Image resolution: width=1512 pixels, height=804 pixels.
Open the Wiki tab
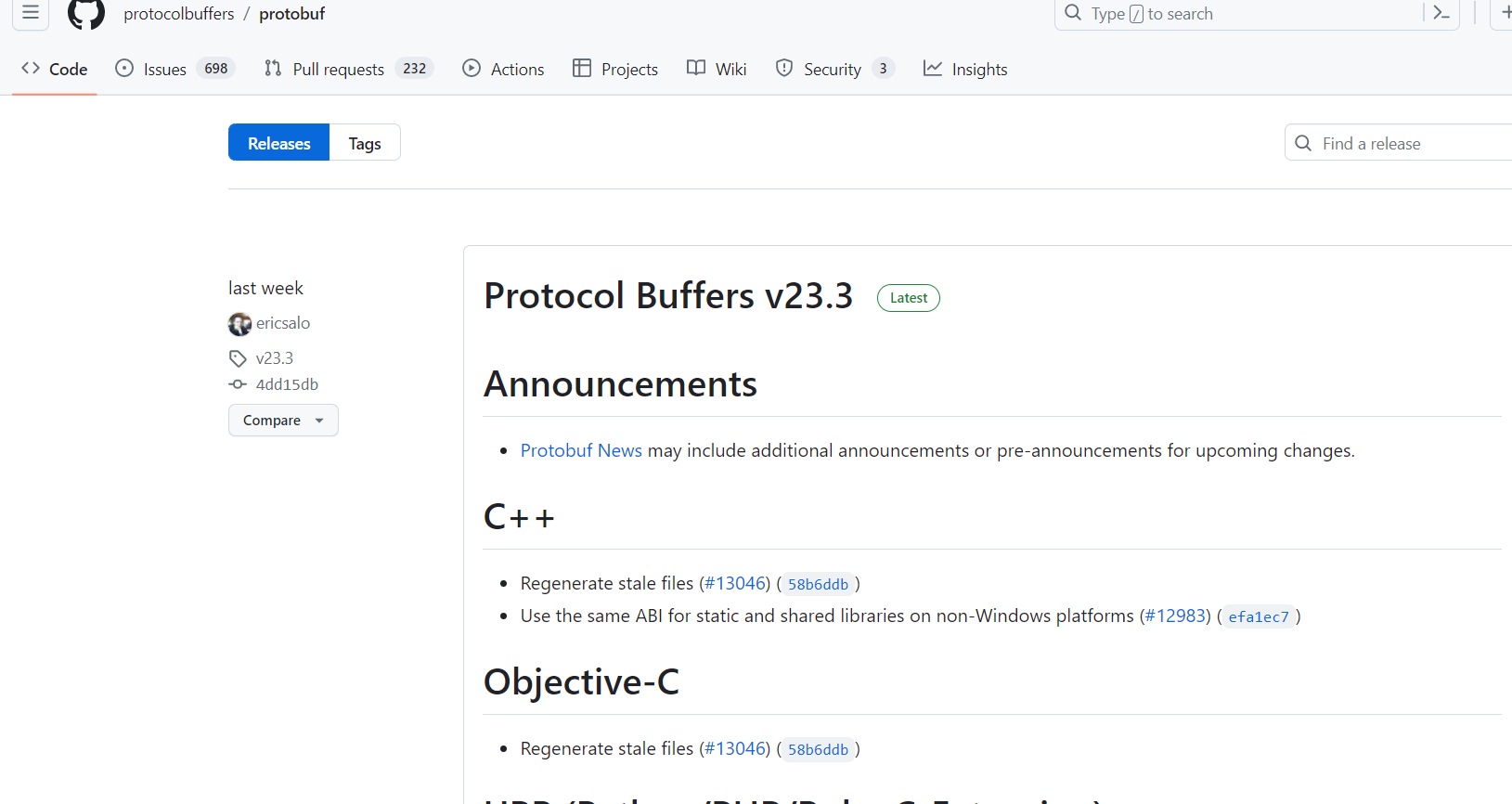[717, 69]
